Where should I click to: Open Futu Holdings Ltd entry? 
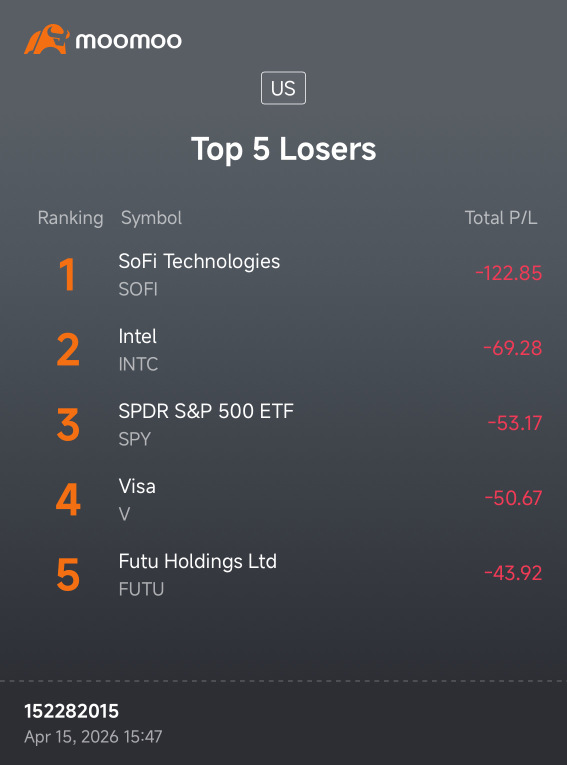284,575
